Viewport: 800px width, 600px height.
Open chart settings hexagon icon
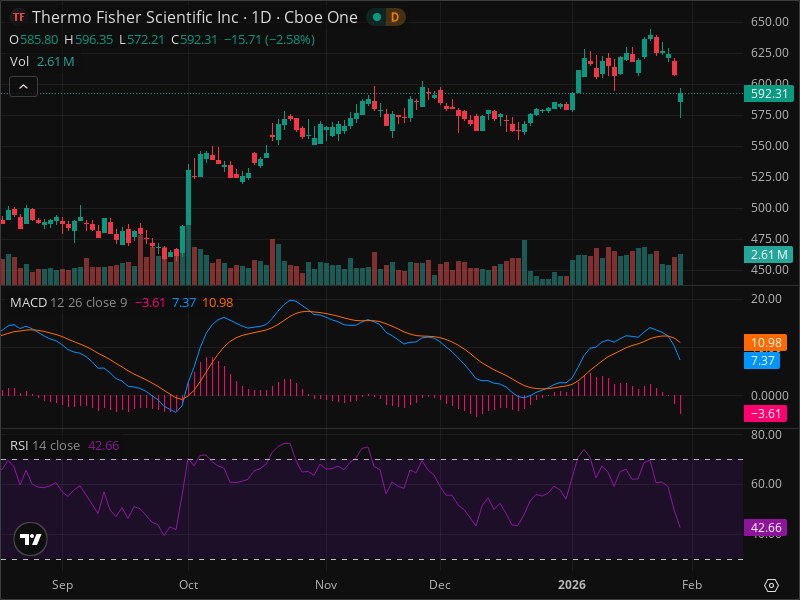pos(771,585)
